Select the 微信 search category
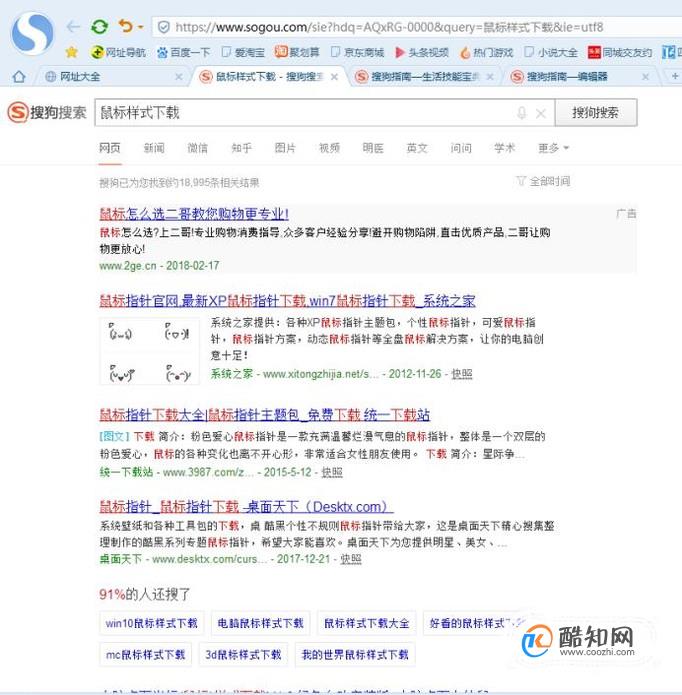682x695 pixels. pyautogui.click(x=198, y=148)
